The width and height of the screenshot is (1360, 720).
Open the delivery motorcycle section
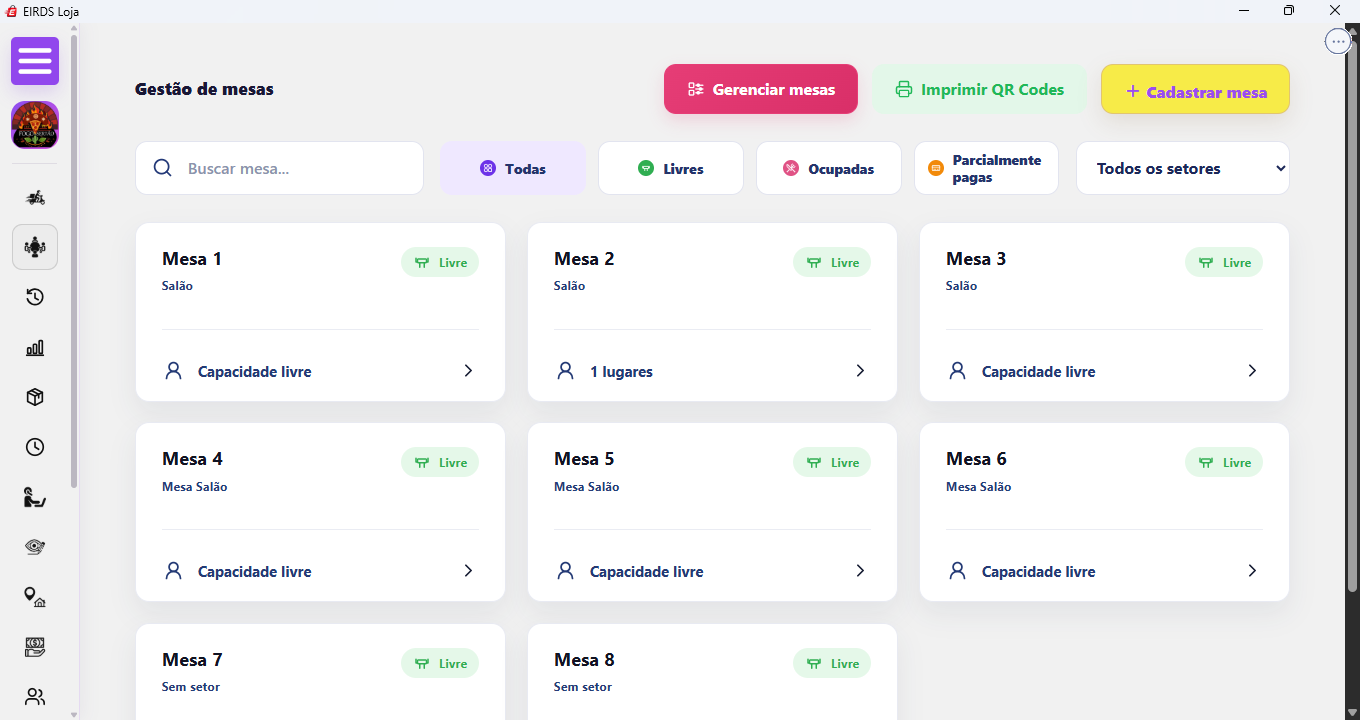(35, 197)
